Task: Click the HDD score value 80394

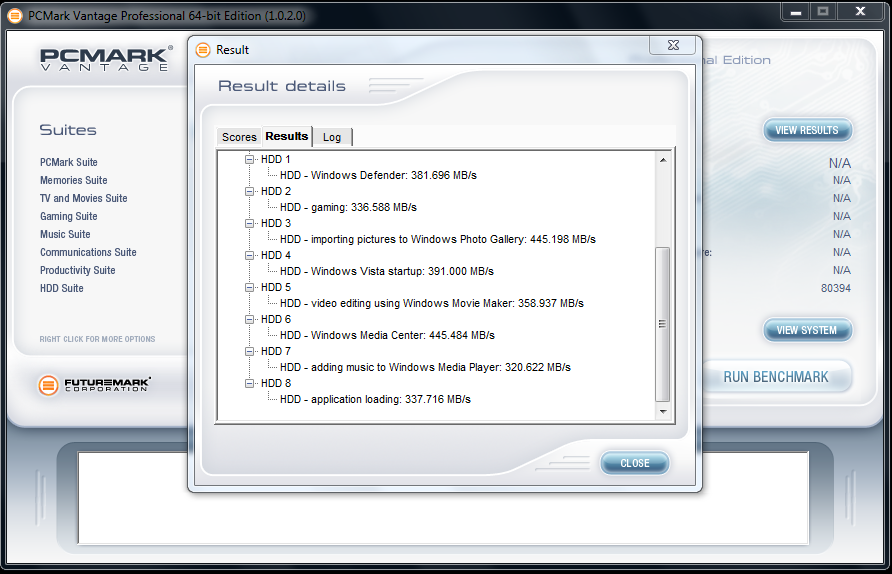Action: click(836, 288)
